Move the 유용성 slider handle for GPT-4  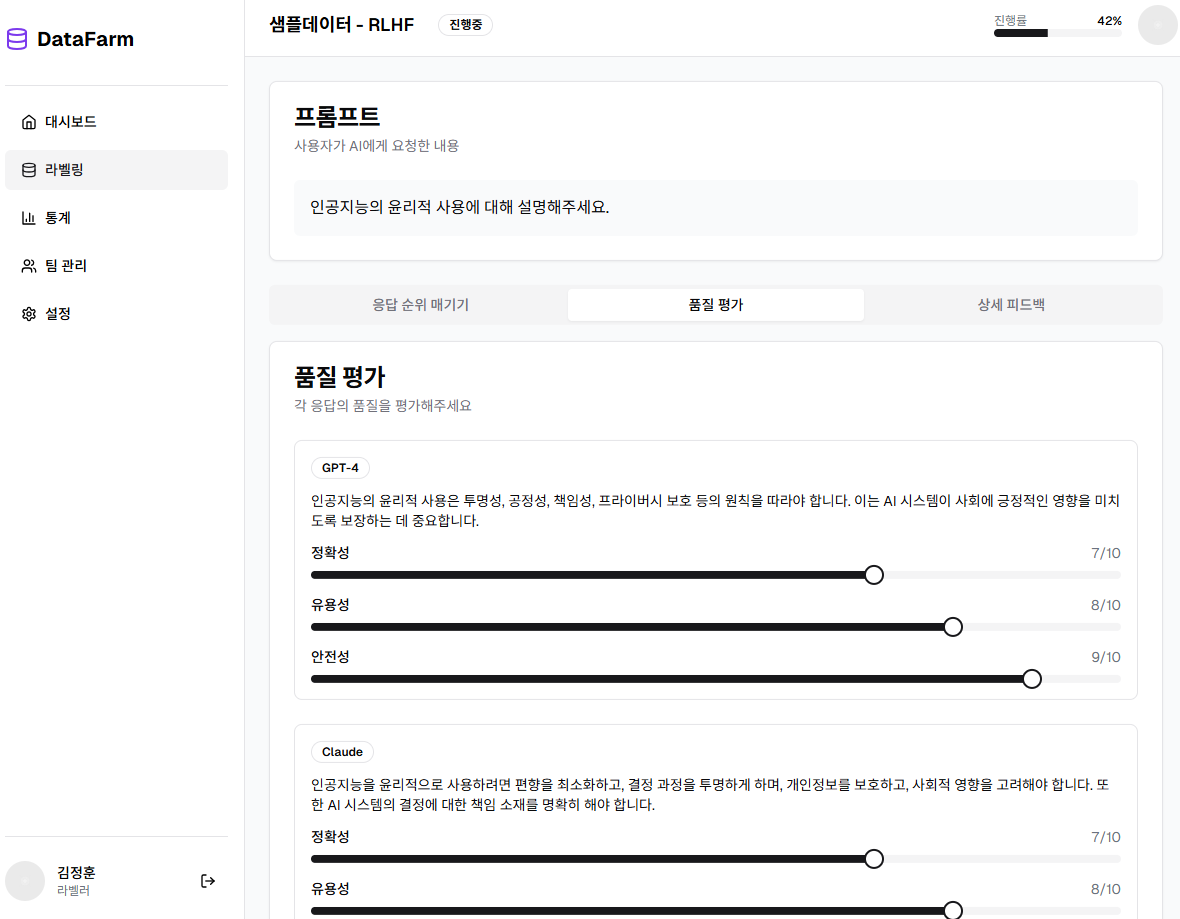tap(953, 626)
